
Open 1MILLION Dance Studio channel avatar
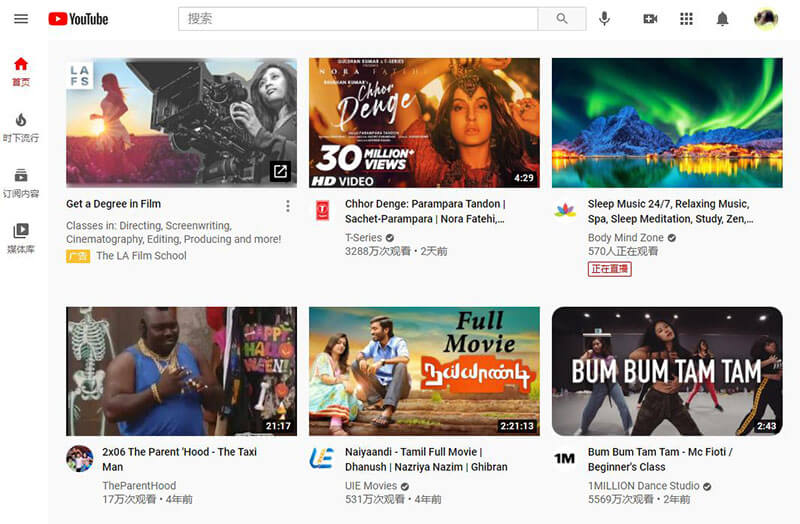click(x=564, y=458)
